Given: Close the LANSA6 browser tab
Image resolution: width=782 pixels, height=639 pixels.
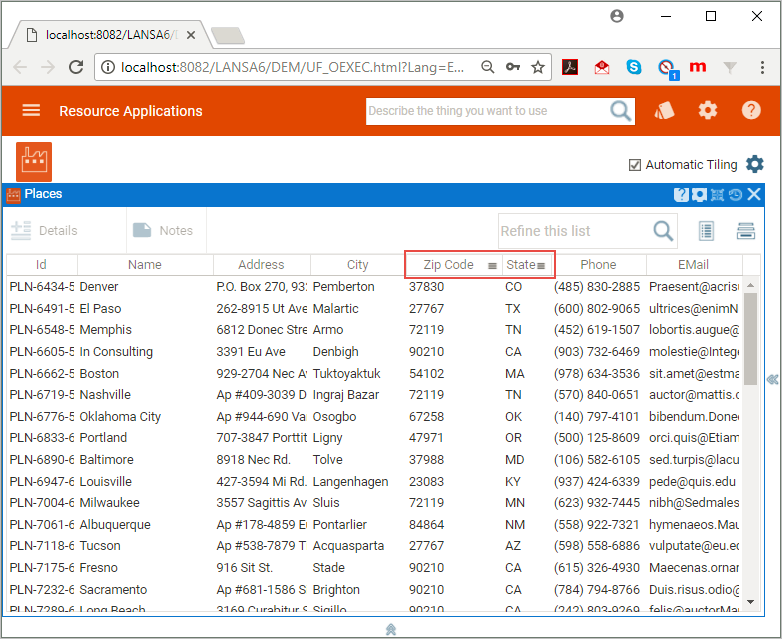Looking at the screenshot, I should [x=191, y=35].
